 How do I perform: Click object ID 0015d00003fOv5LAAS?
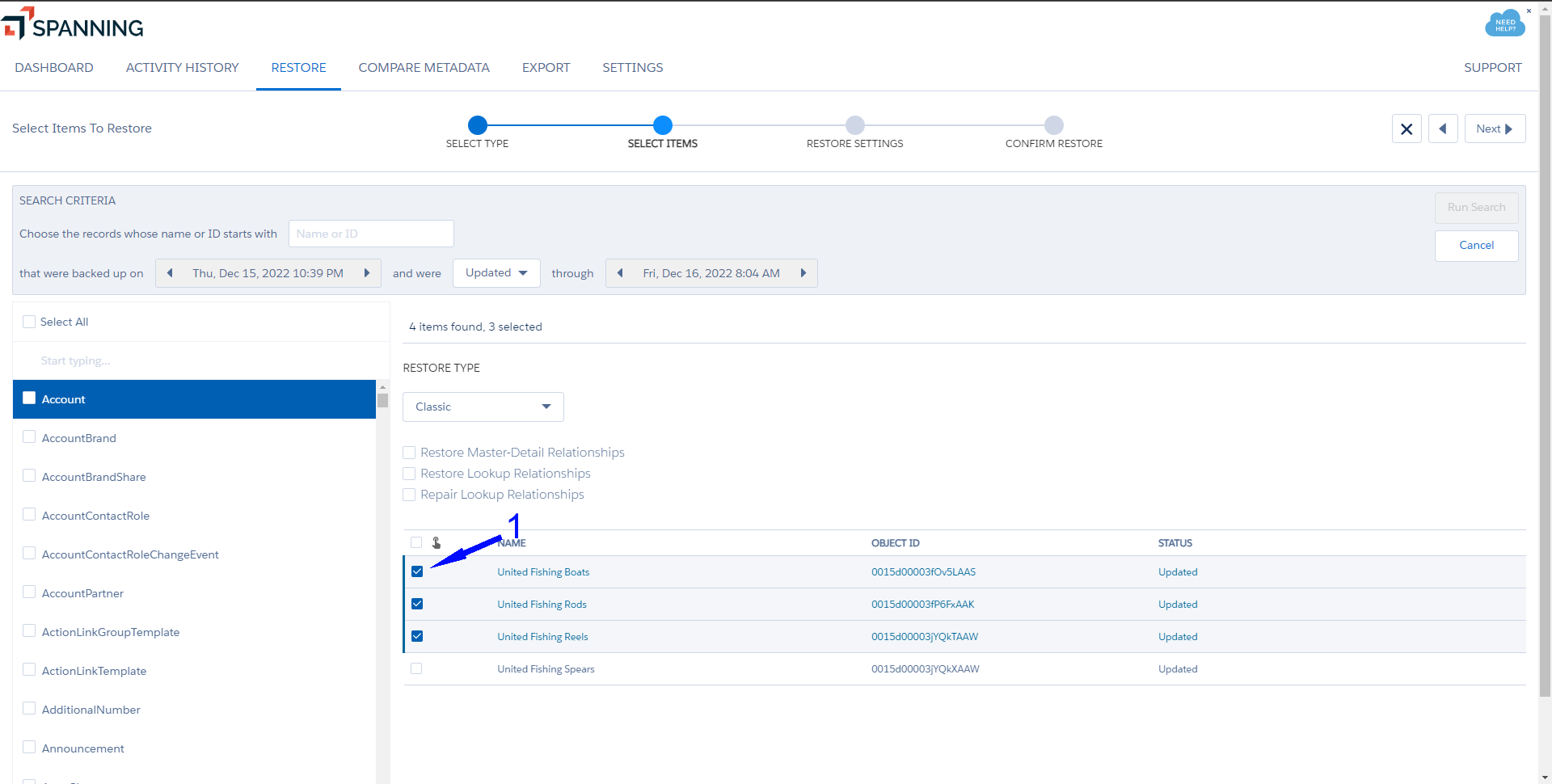[923, 572]
